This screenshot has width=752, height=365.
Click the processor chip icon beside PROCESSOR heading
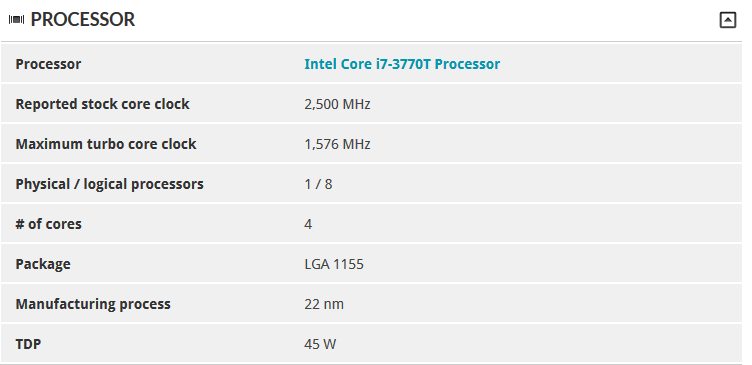[16, 20]
